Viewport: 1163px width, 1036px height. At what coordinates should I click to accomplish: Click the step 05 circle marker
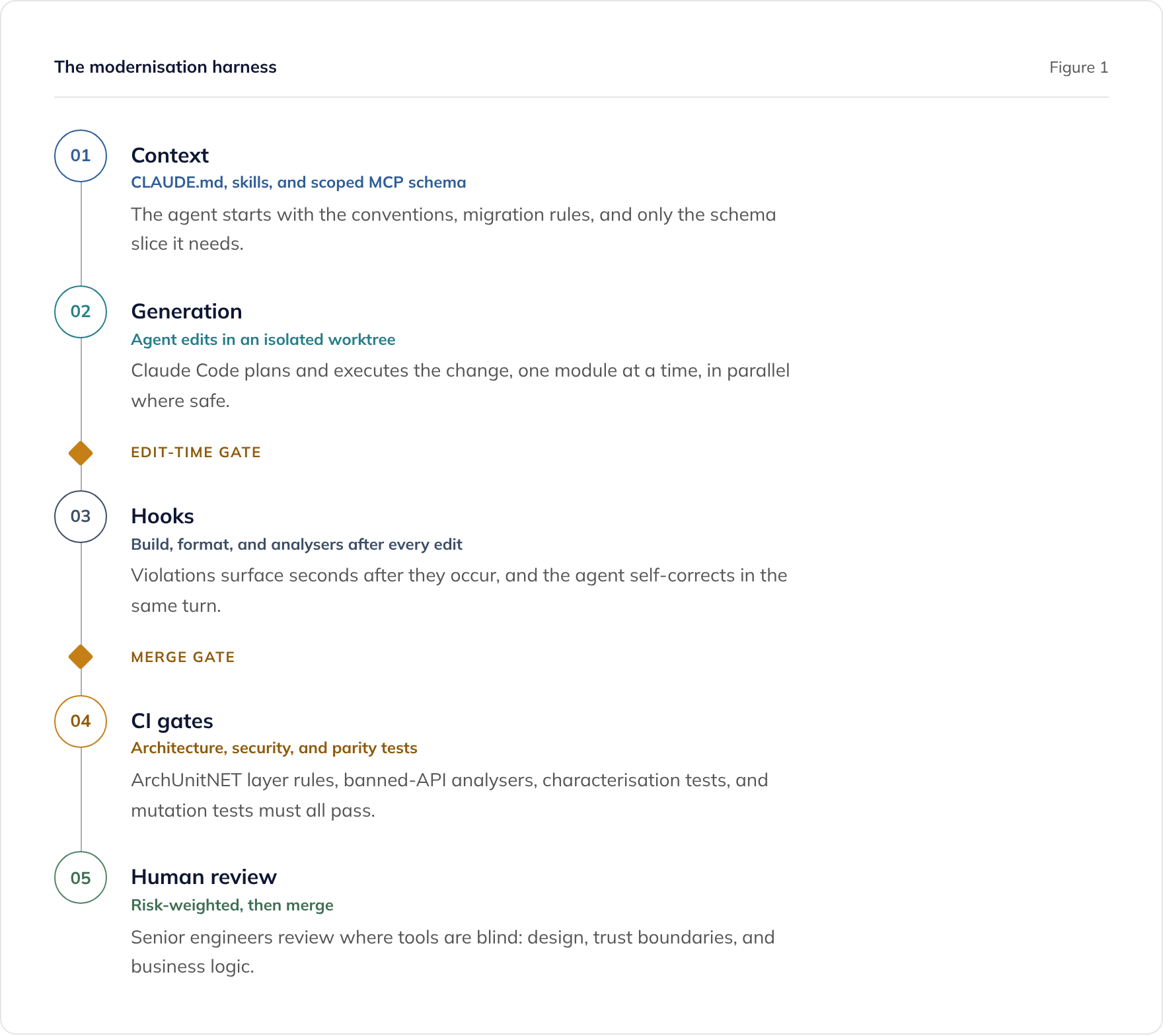pyautogui.click(x=81, y=877)
